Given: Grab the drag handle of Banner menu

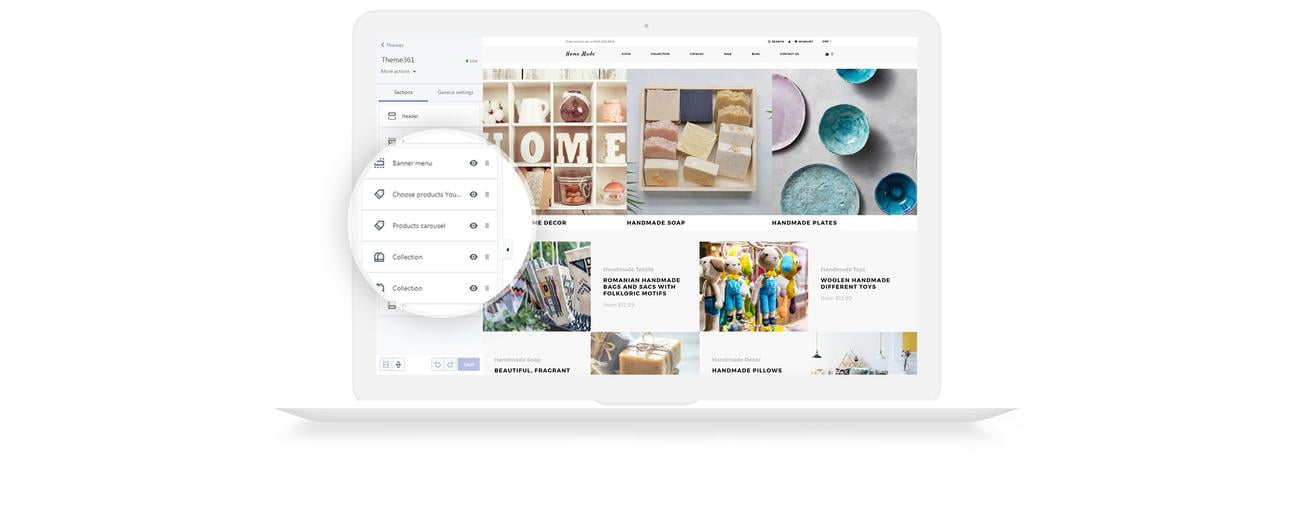Looking at the screenshot, I should (x=487, y=163).
